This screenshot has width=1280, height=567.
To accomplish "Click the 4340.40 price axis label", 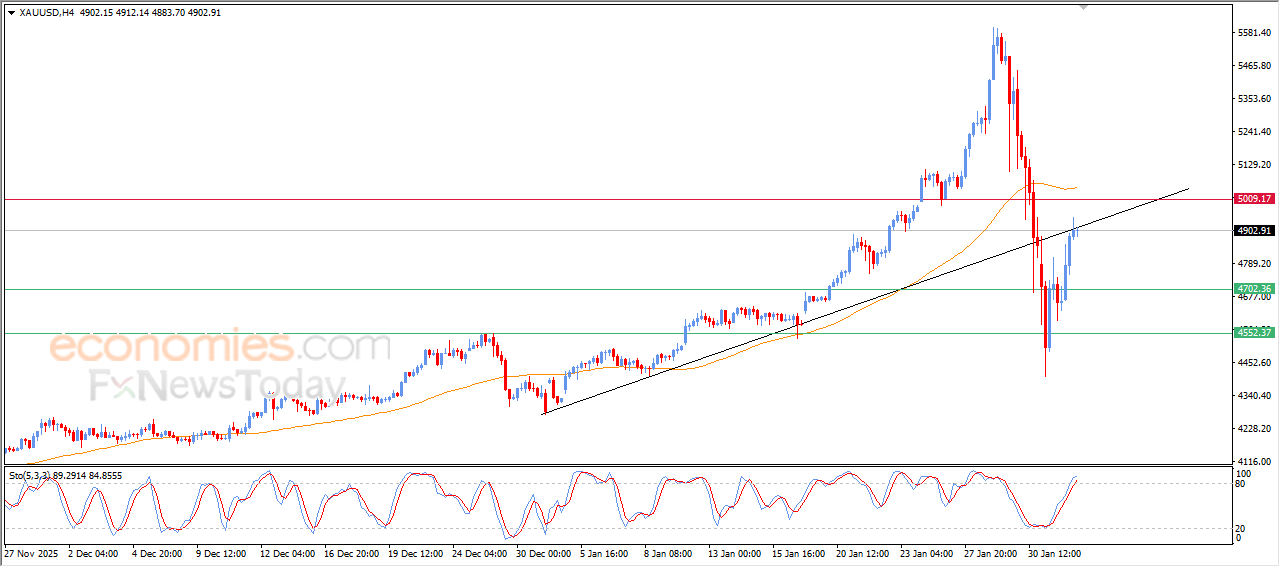I will [x=1254, y=396].
